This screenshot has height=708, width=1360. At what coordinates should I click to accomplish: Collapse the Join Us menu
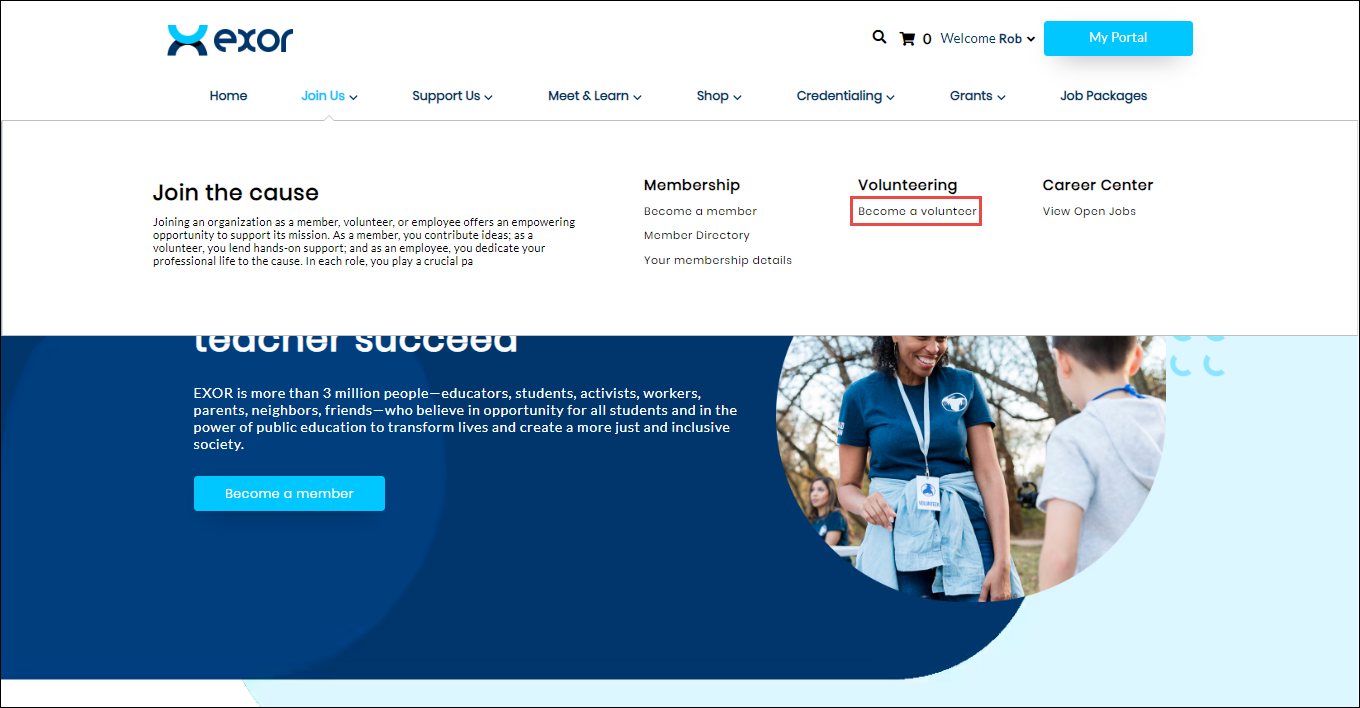329,96
